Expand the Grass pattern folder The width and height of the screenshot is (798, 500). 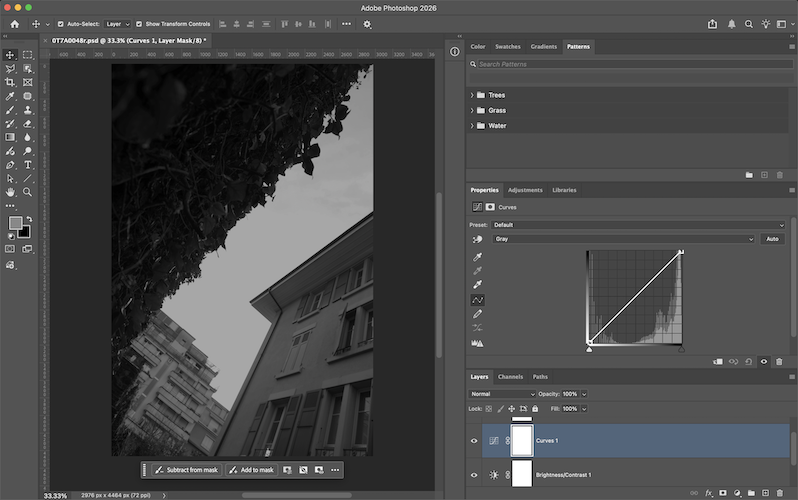472,110
